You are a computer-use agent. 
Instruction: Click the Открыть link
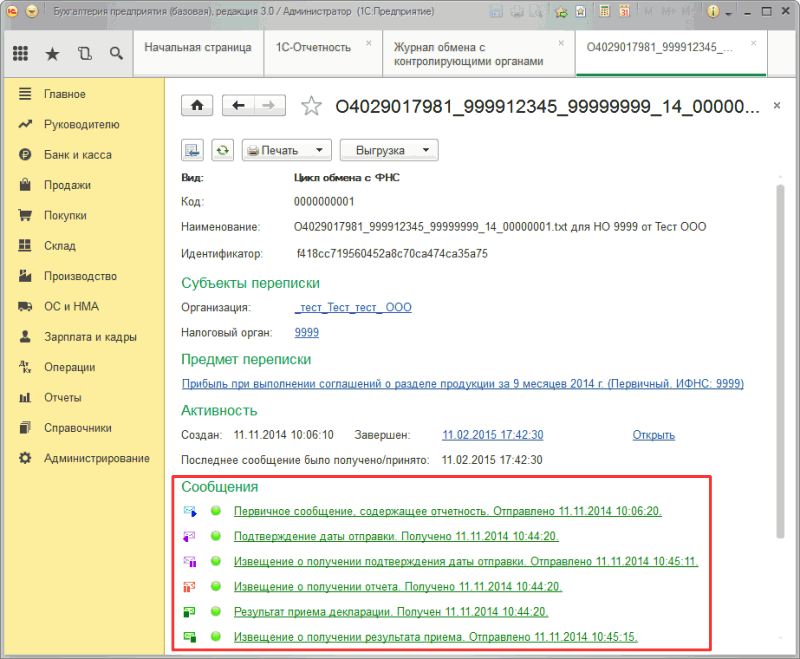[653, 435]
